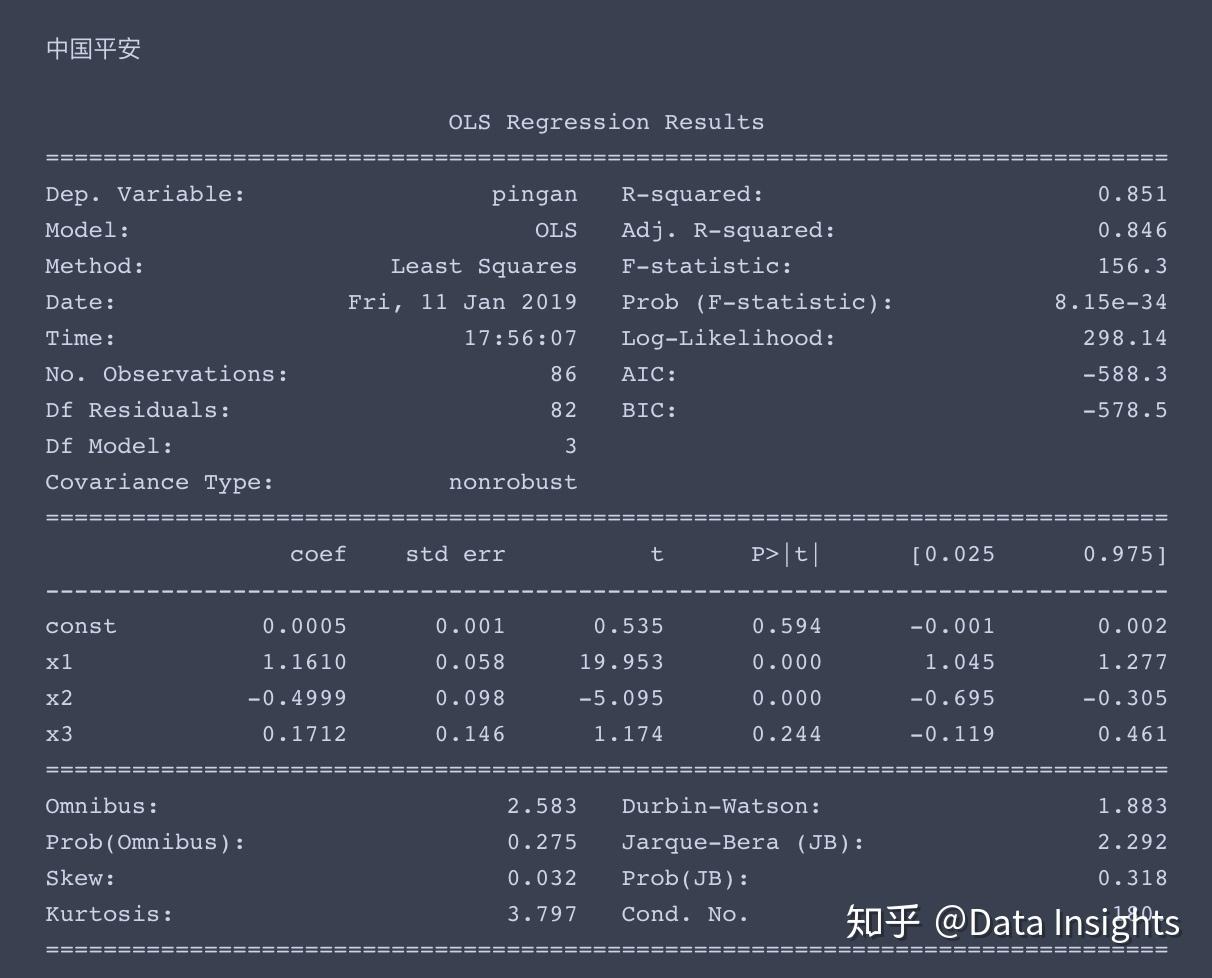This screenshot has width=1212, height=978.
Task: Select the OLS Regression Results heading
Action: (605, 121)
